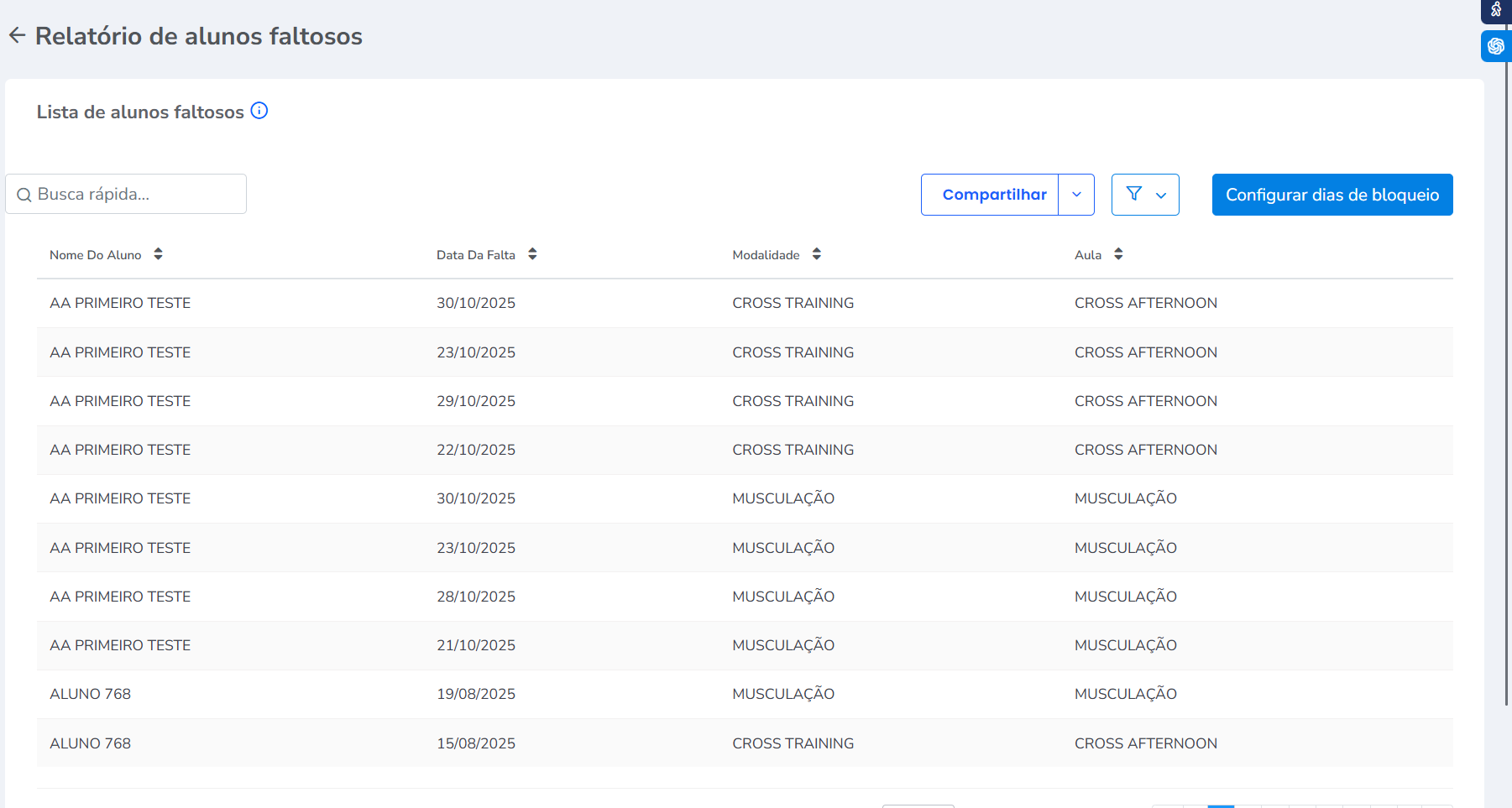This screenshot has height=808, width=1512.
Task: Expand the Compartilhar dropdown arrow
Action: (x=1076, y=195)
